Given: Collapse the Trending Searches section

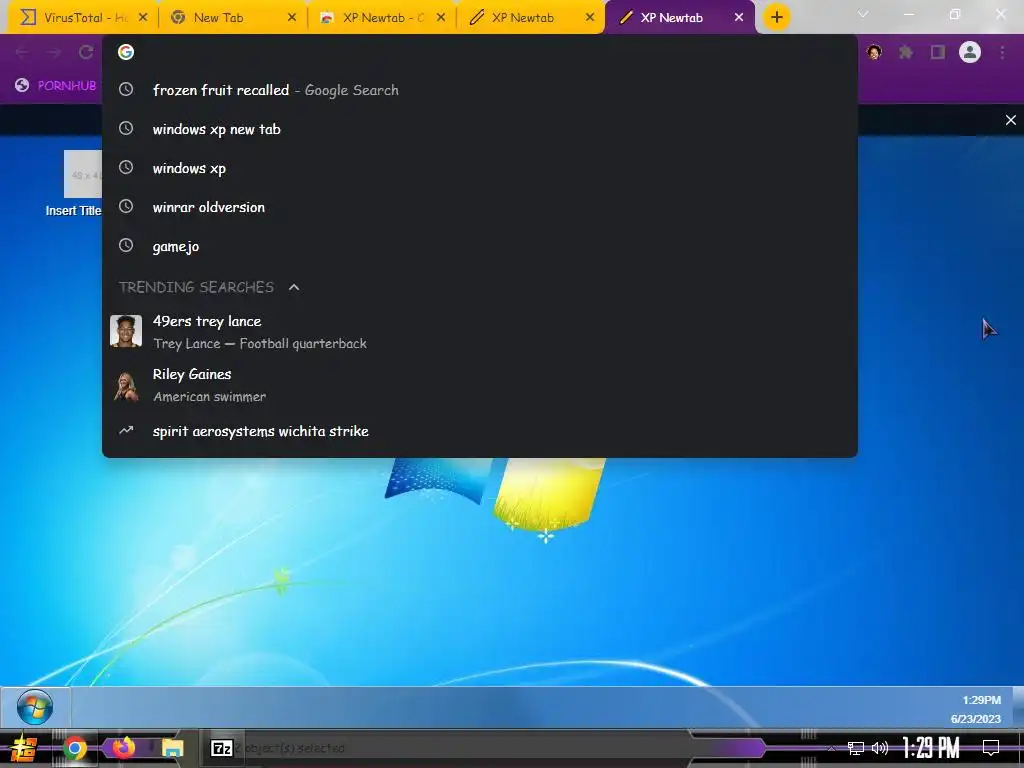Looking at the screenshot, I should (x=294, y=287).
